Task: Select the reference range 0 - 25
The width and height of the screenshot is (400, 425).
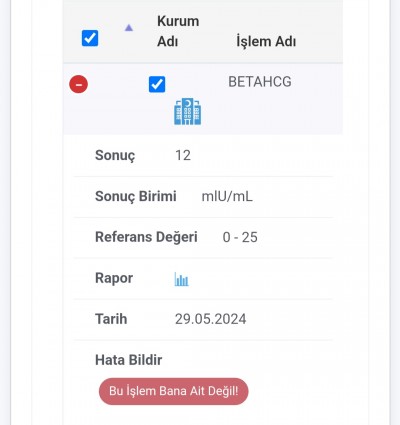Action: point(240,237)
